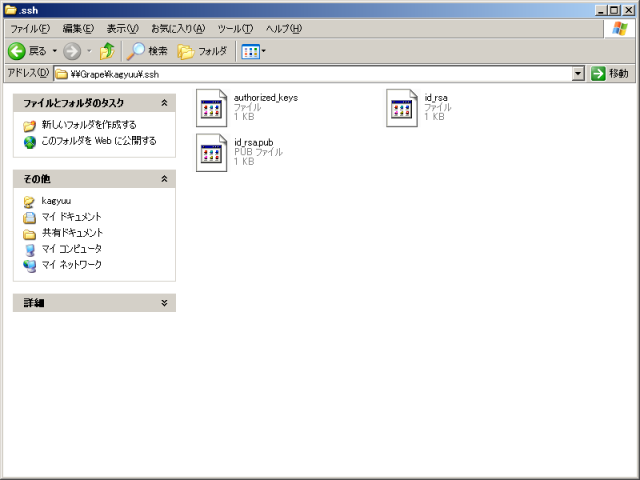Select the authorized_keys file icon

[x=212, y=108]
